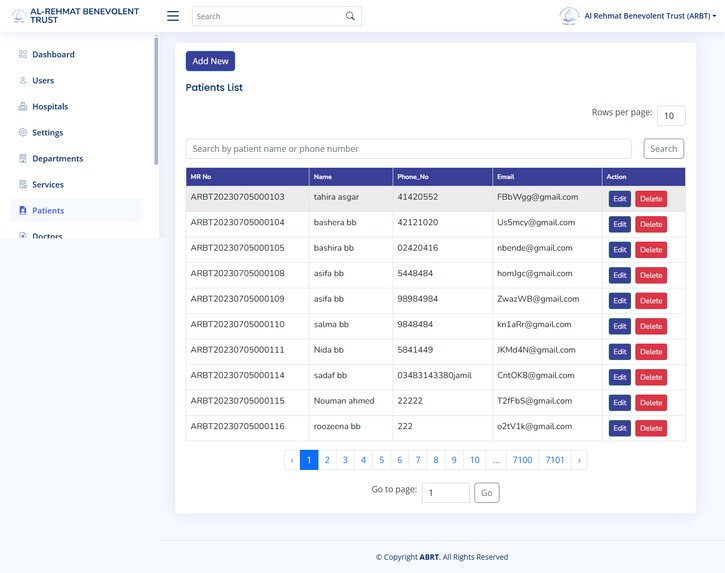The image size is (725, 573).
Task: Click the Go button for page jump
Action: click(486, 493)
